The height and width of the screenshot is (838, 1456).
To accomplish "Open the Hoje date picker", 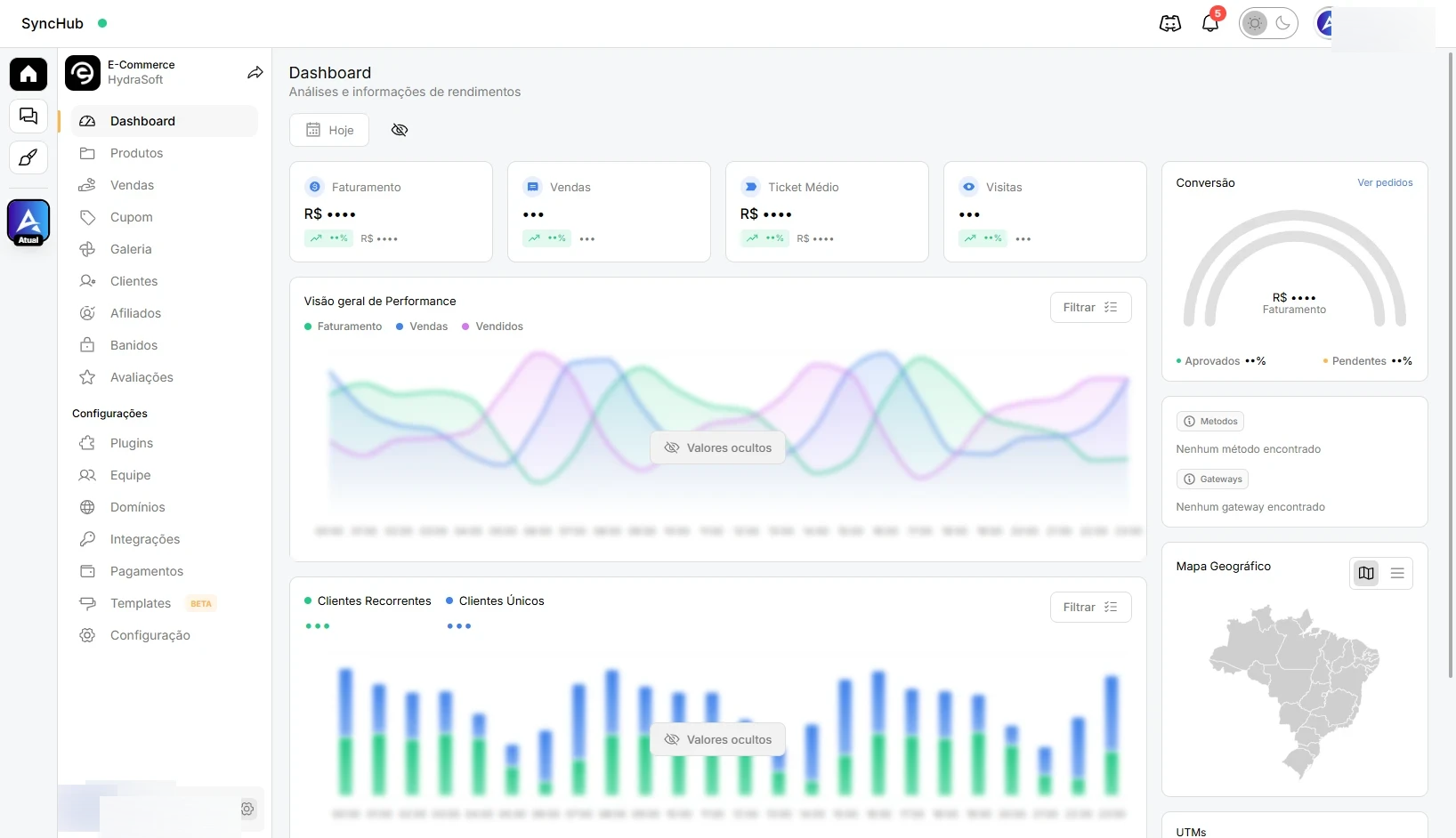I will 329,130.
